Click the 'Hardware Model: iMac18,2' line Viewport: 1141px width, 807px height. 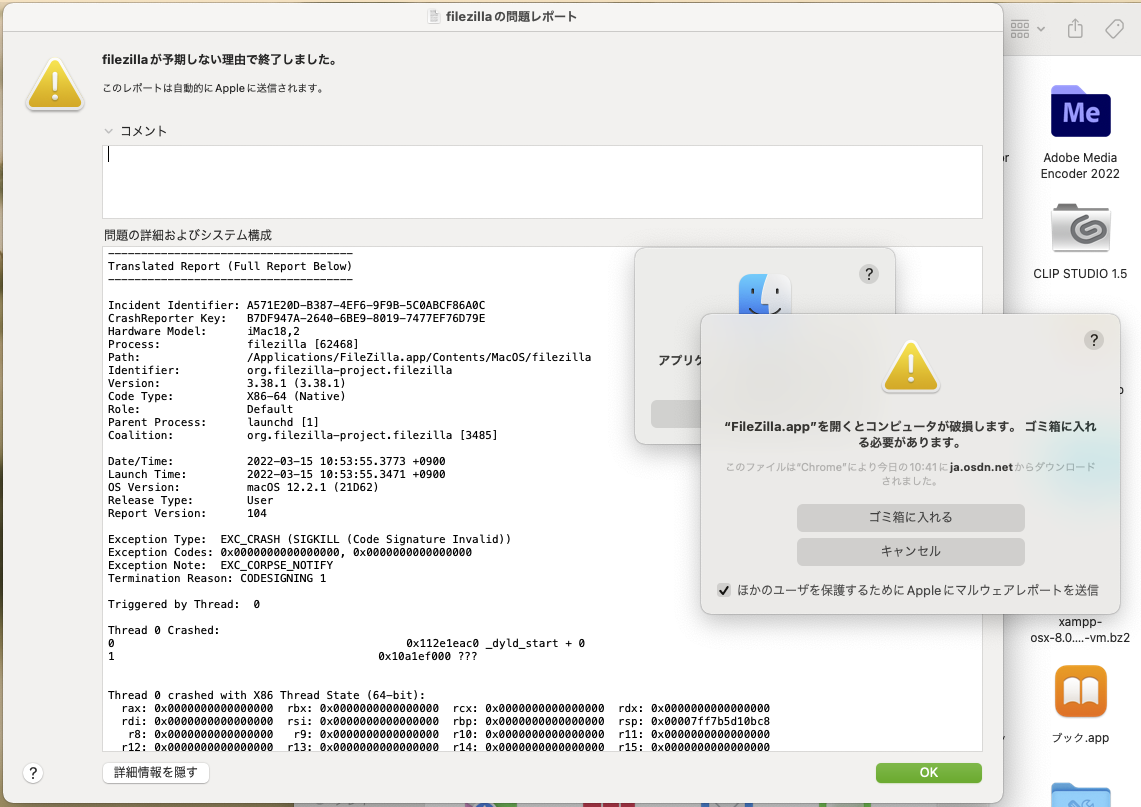point(204,332)
